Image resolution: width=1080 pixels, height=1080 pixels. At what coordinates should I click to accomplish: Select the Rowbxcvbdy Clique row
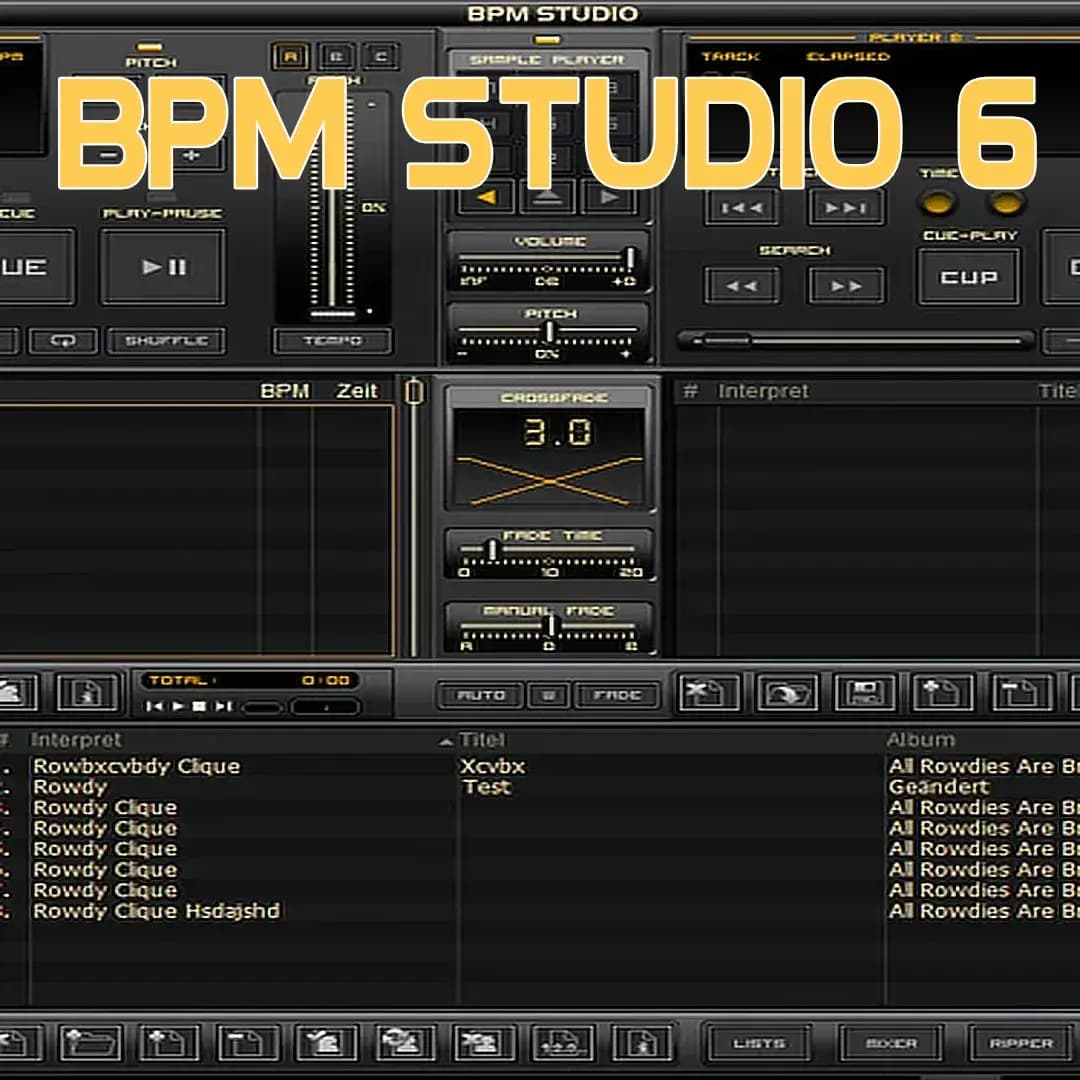540,767
